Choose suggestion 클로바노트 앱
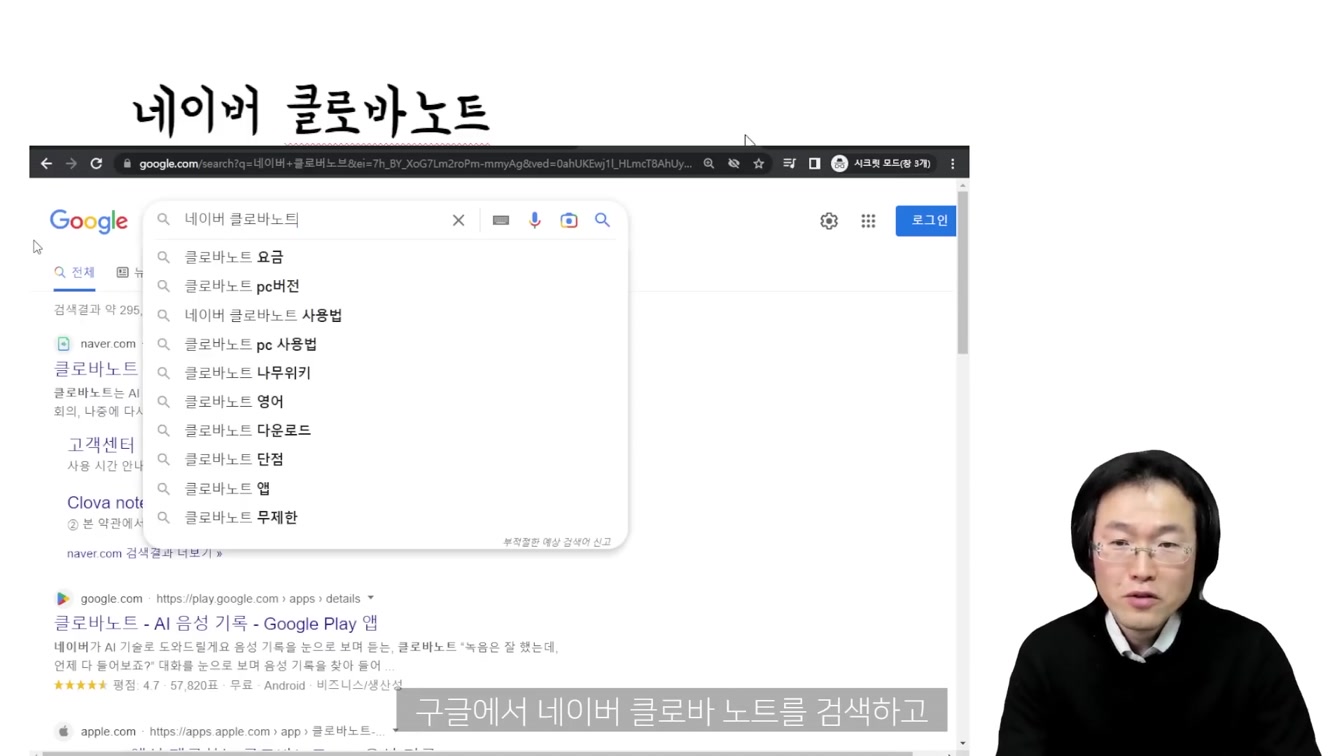1344x756 pixels. (386, 488)
